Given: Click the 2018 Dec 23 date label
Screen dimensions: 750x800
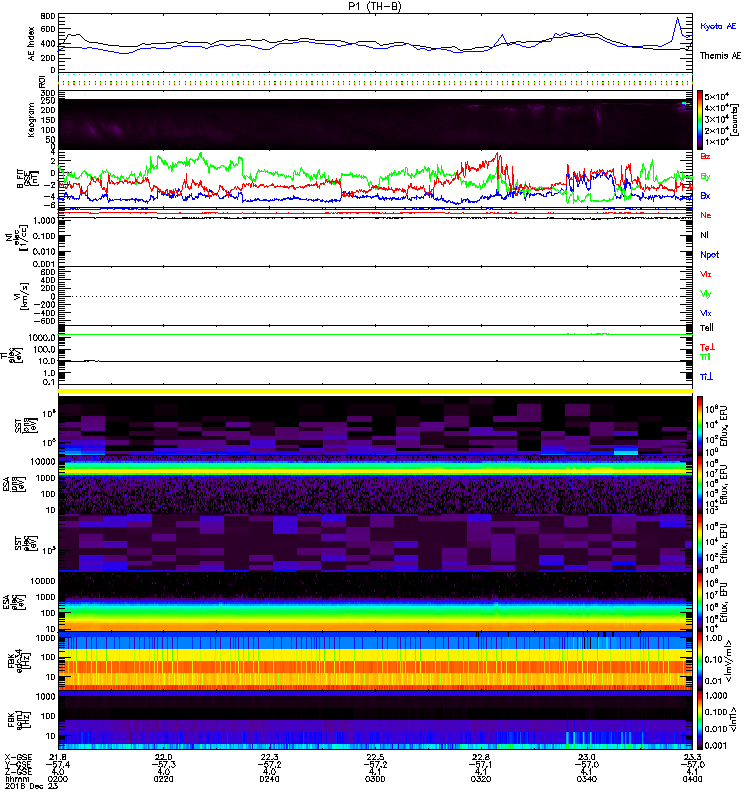Looking at the screenshot, I should 32,786.
